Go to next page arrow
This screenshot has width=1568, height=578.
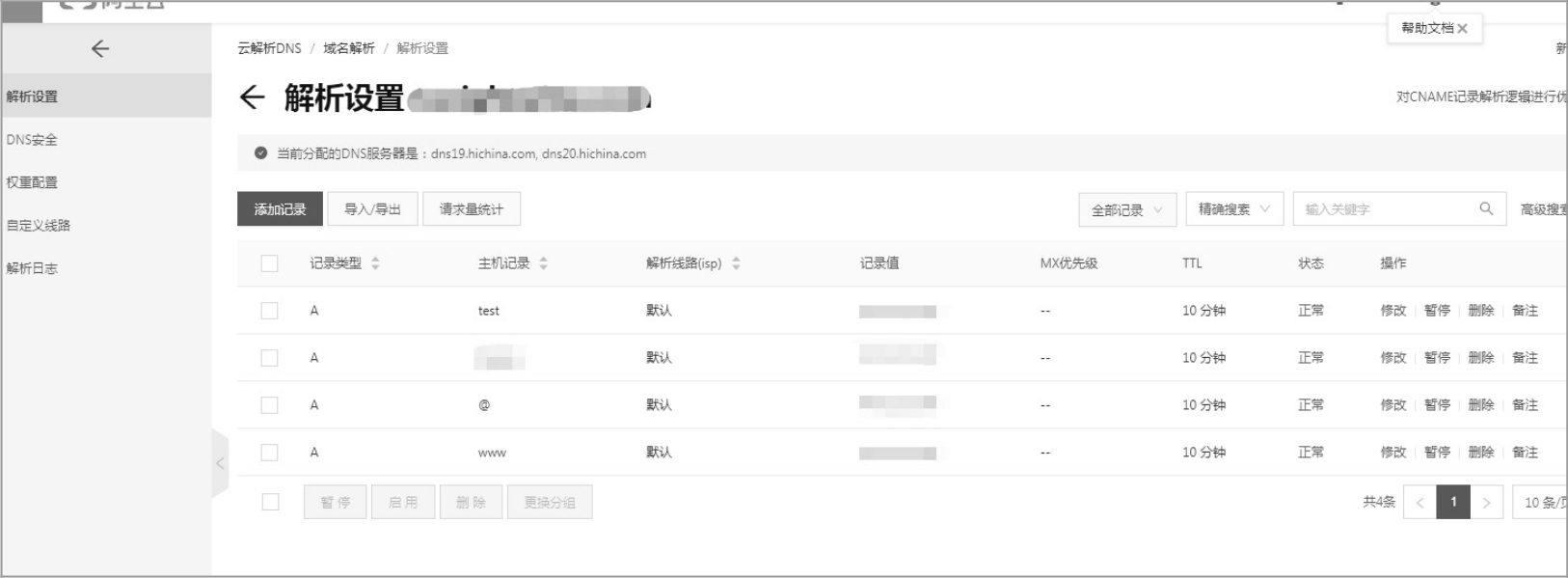pos(1486,503)
